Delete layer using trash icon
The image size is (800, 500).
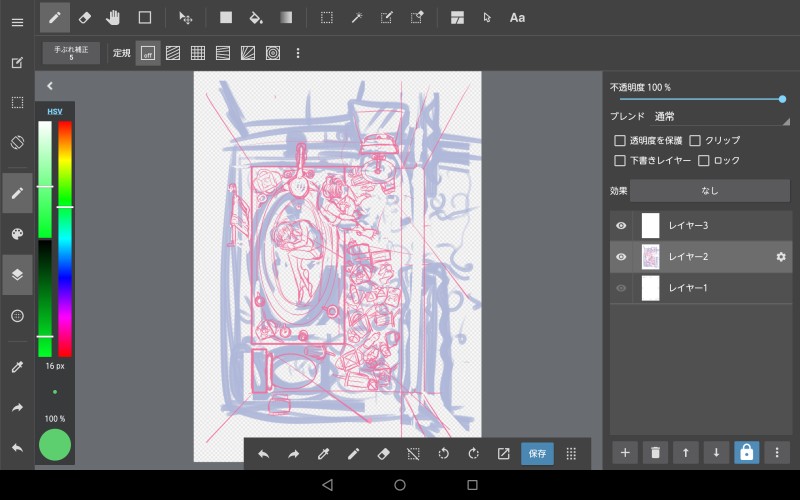point(655,452)
